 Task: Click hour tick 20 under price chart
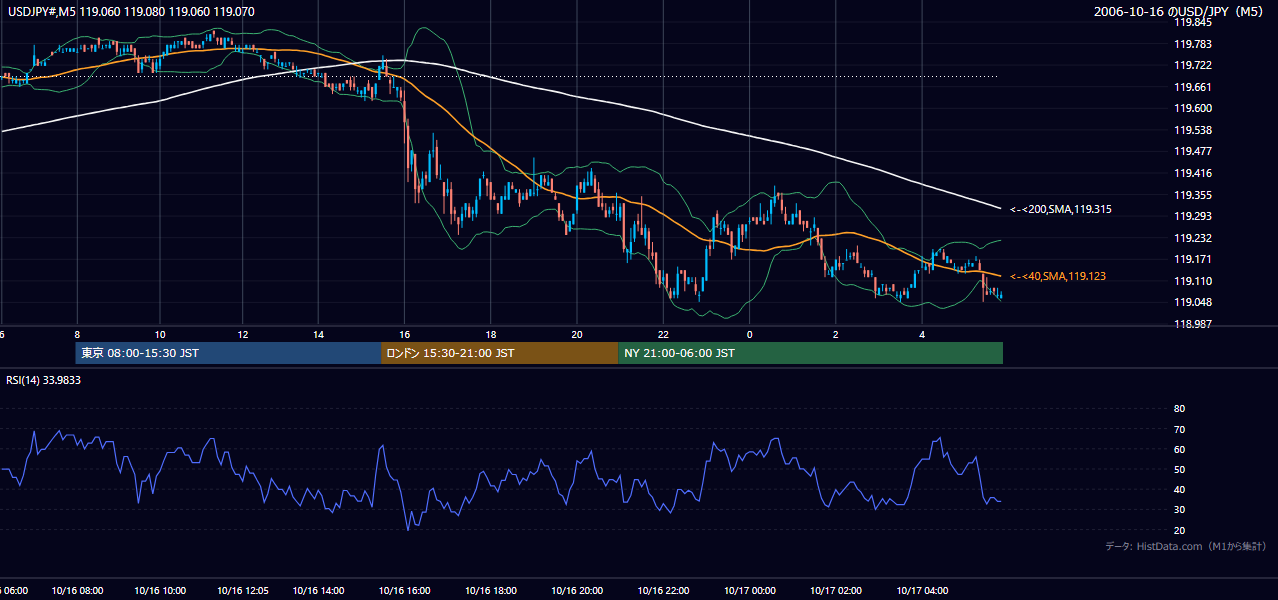(577, 334)
